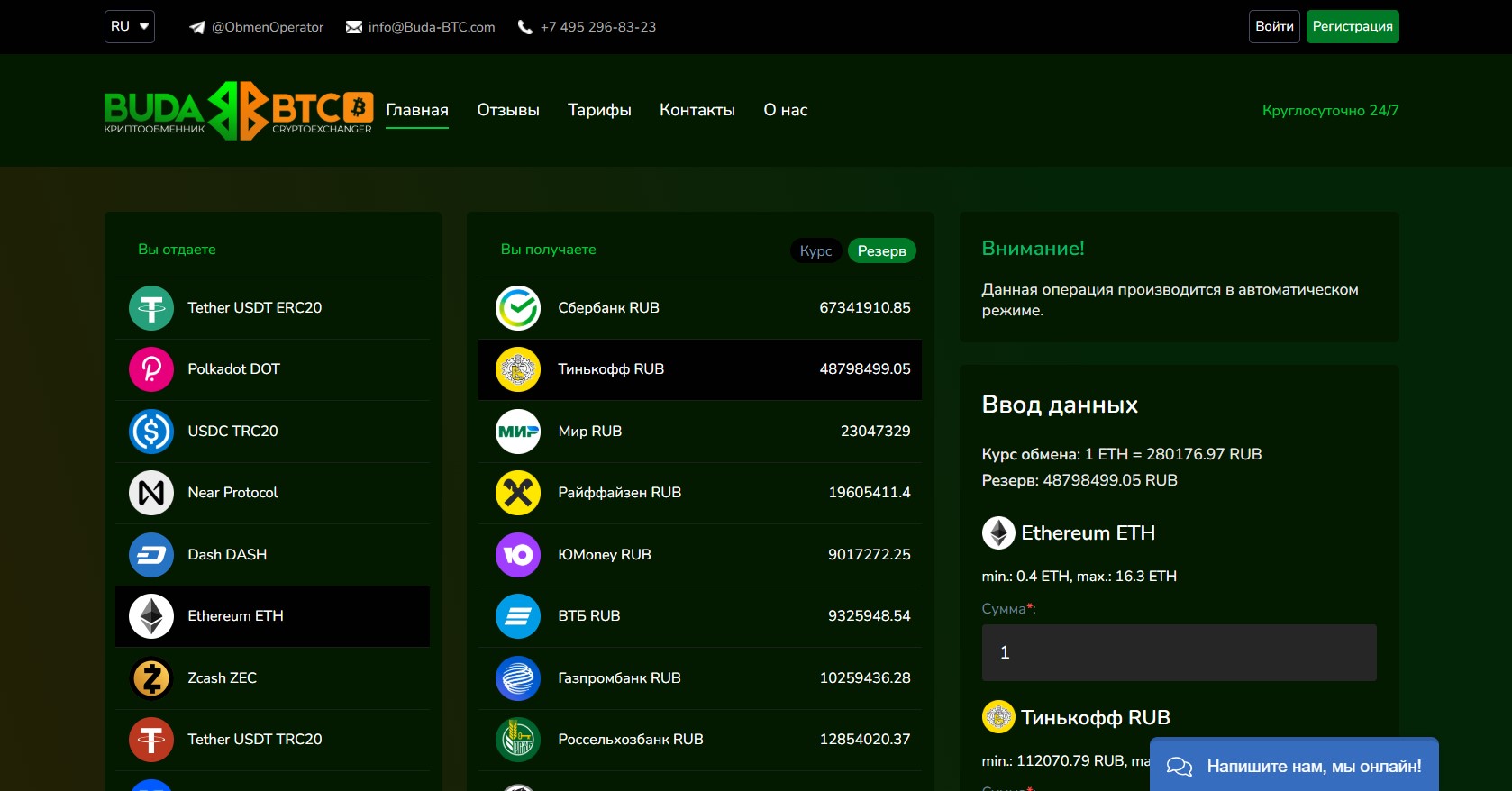The height and width of the screenshot is (791, 1512).
Task: Click the Rosselkhozbank green icon
Action: click(518, 740)
